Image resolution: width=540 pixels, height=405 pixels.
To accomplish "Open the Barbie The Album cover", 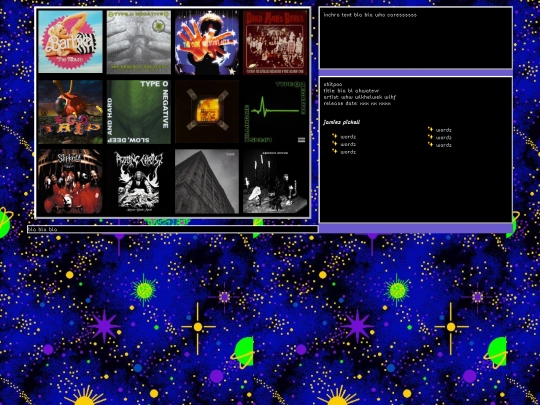I will coord(70,42).
